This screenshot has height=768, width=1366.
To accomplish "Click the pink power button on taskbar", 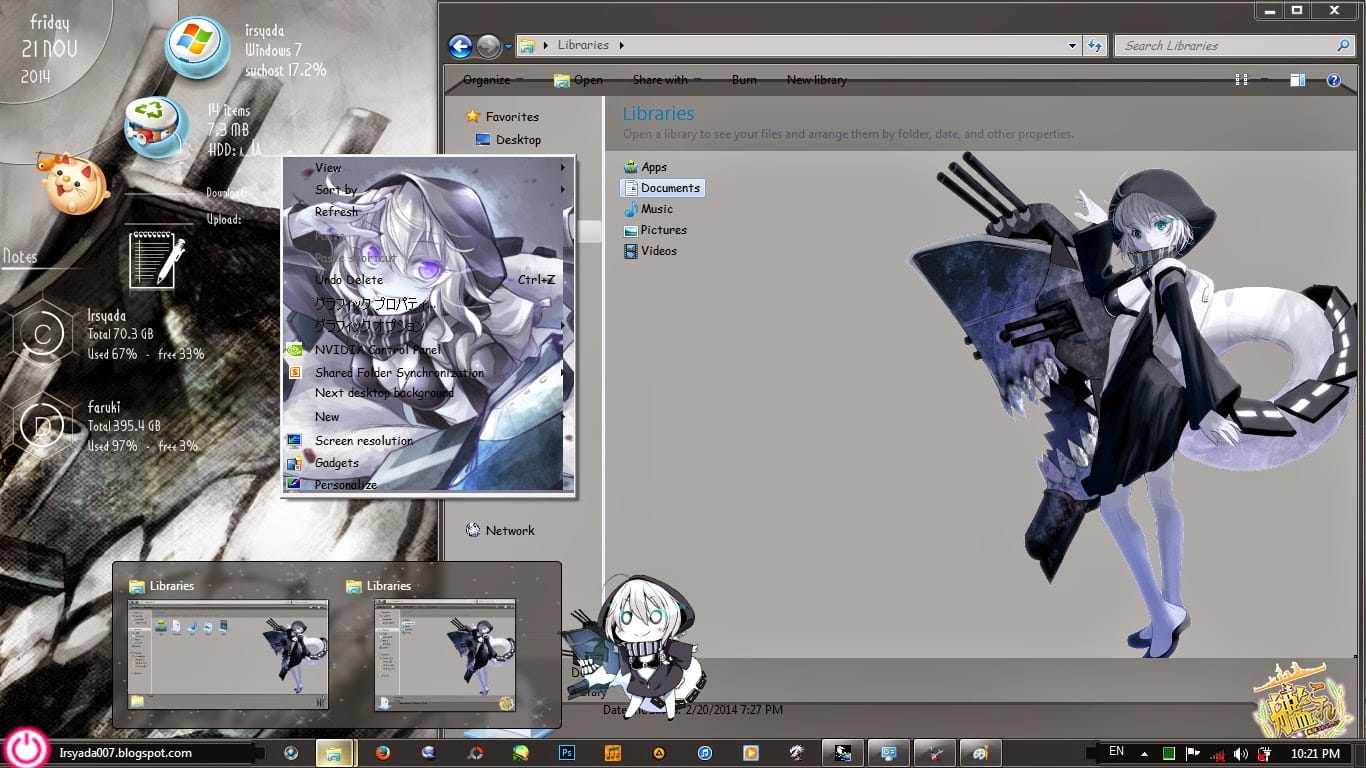I will [x=27, y=748].
